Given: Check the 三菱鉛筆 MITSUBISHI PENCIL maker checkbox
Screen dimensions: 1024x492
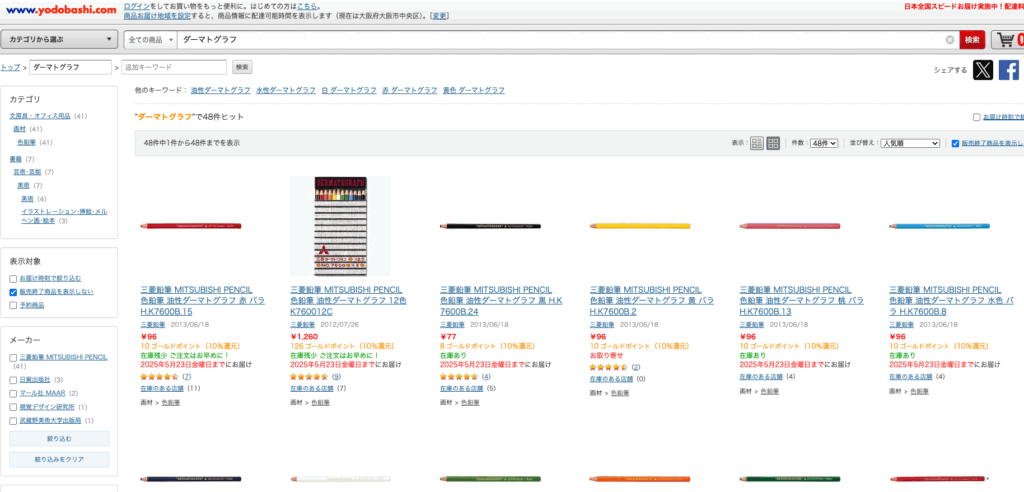Looking at the screenshot, I should (13, 358).
